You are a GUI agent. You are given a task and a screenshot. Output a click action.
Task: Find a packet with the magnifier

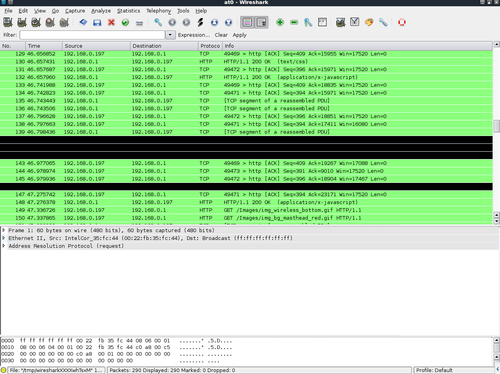pyautogui.click(x=158, y=22)
